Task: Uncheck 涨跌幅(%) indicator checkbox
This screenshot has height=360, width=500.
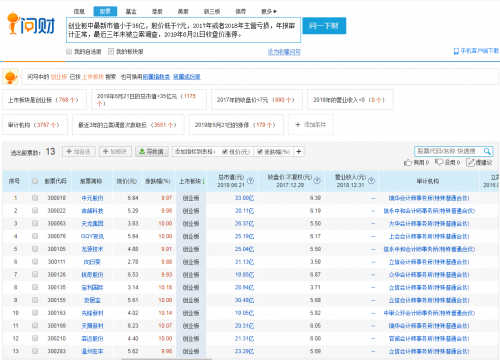Action: (260, 152)
